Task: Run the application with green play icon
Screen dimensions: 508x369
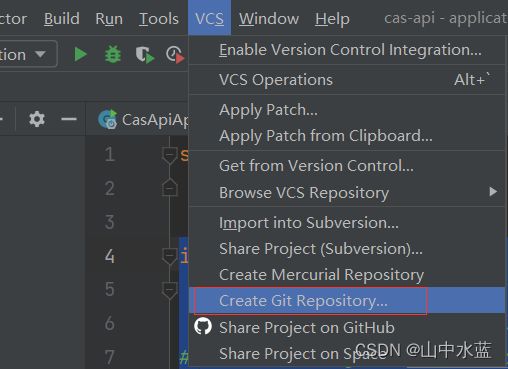Action: click(80, 54)
